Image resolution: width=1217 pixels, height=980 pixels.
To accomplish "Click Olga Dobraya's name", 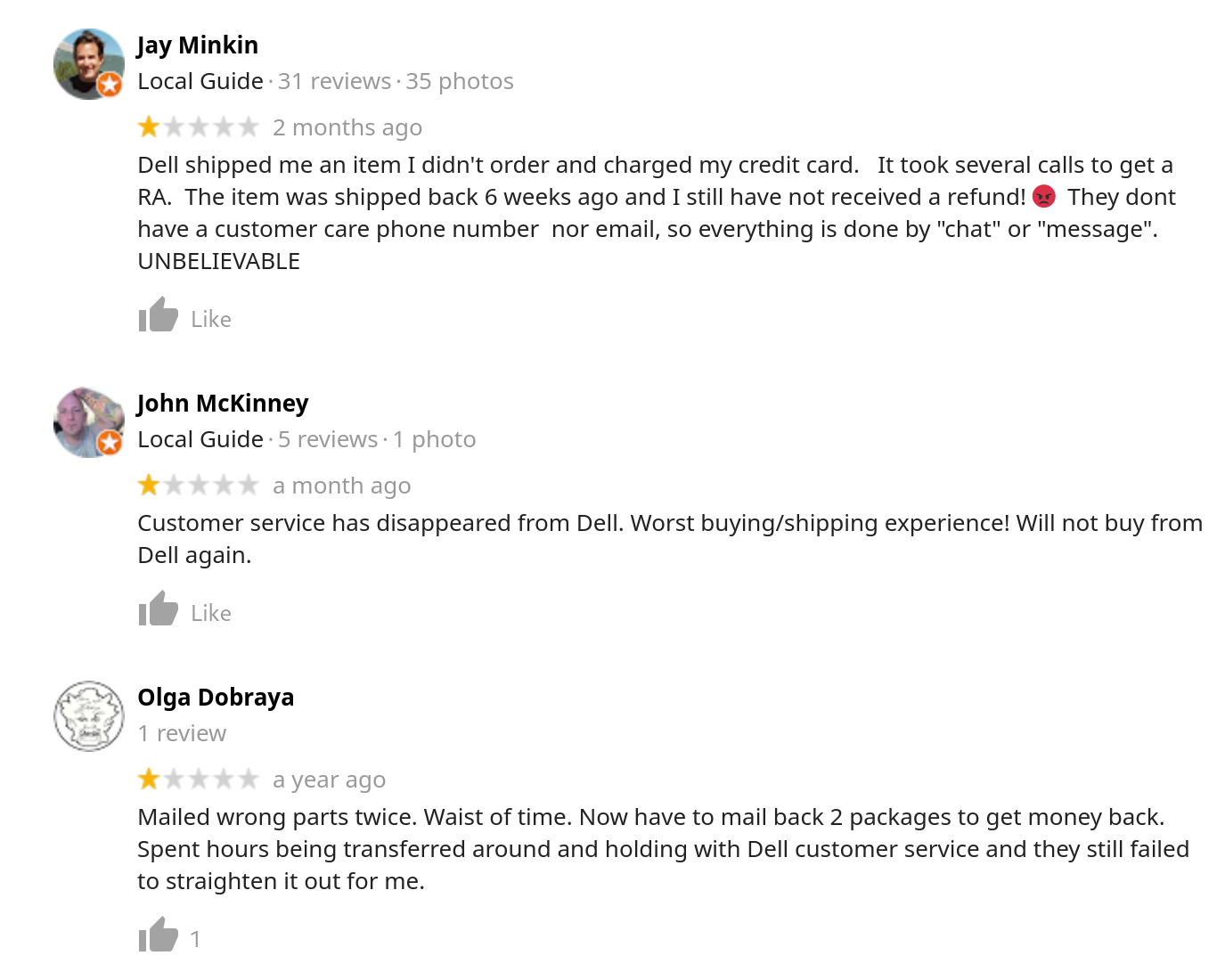I will (216, 697).
